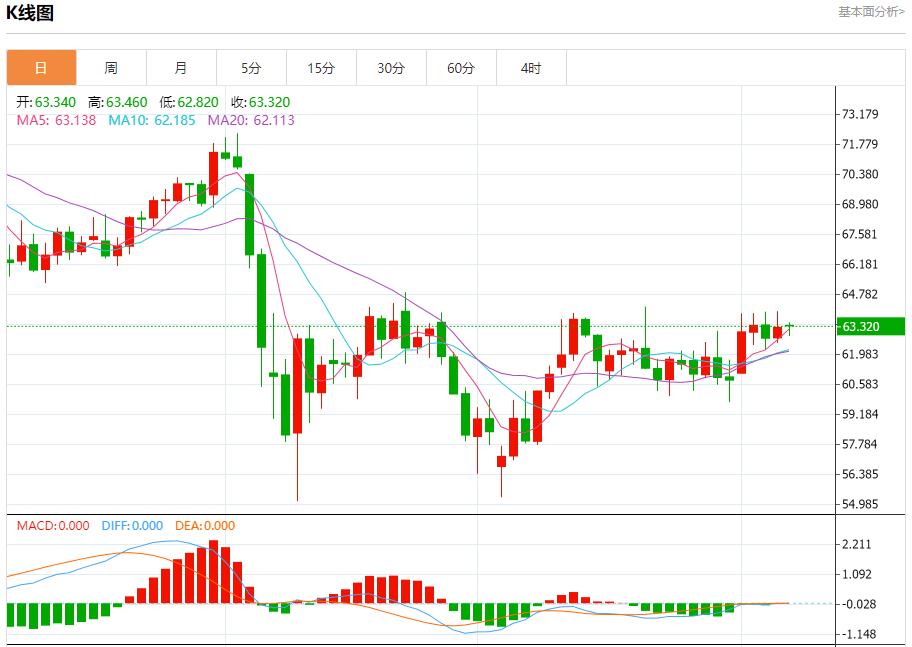912x647 pixels.
Task: Click the DIFF value label
Action: pos(130,526)
